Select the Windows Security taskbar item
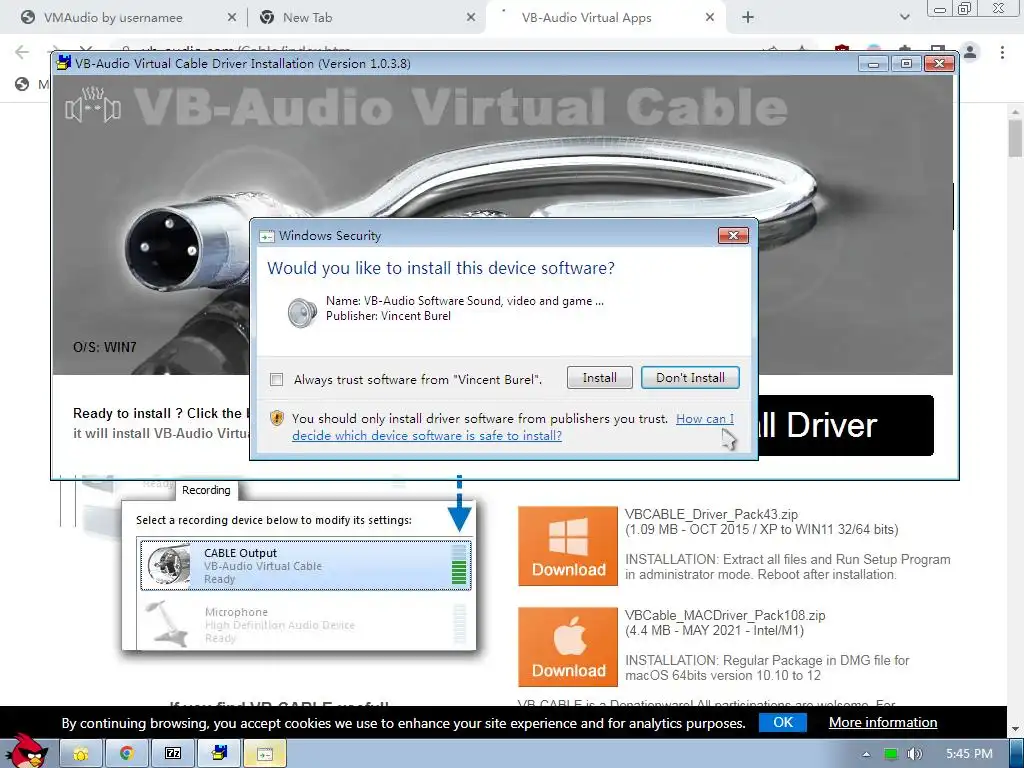The width and height of the screenshot is (1024, 768). (264, 754)
